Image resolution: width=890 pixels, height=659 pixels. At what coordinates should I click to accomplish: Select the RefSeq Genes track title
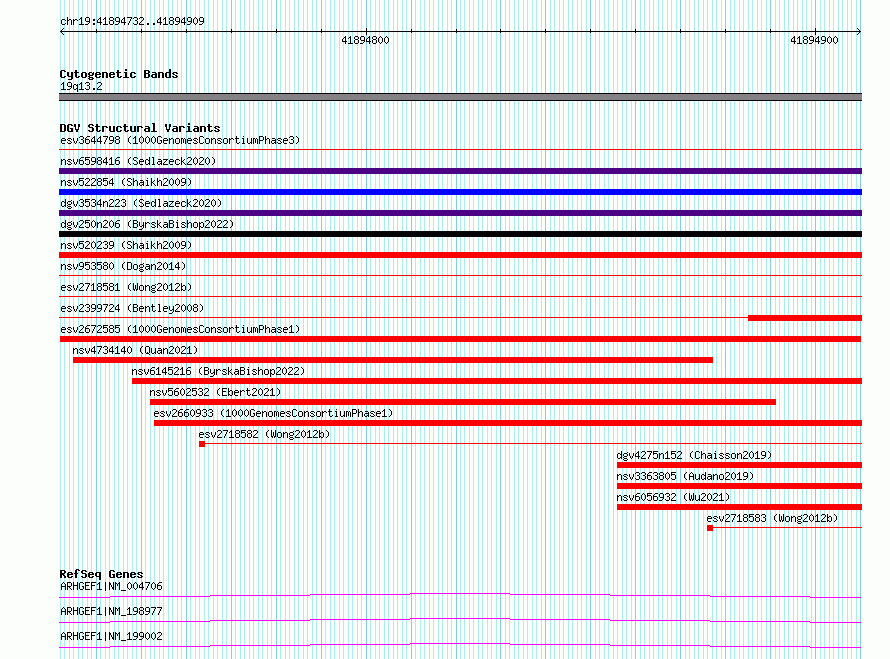click(x=101, y=574)
